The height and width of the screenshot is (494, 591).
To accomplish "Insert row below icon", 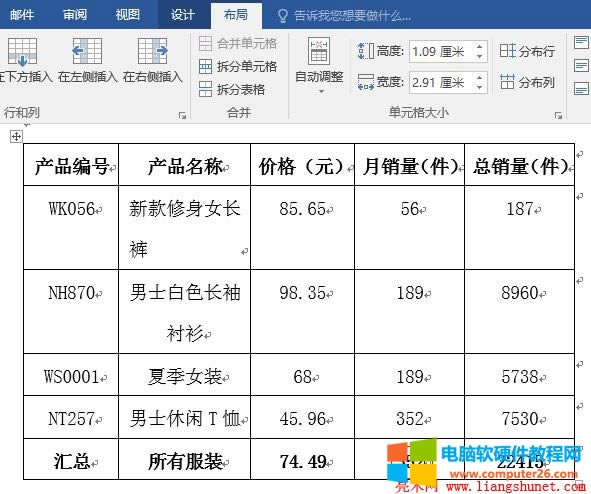I will (22, 51).
